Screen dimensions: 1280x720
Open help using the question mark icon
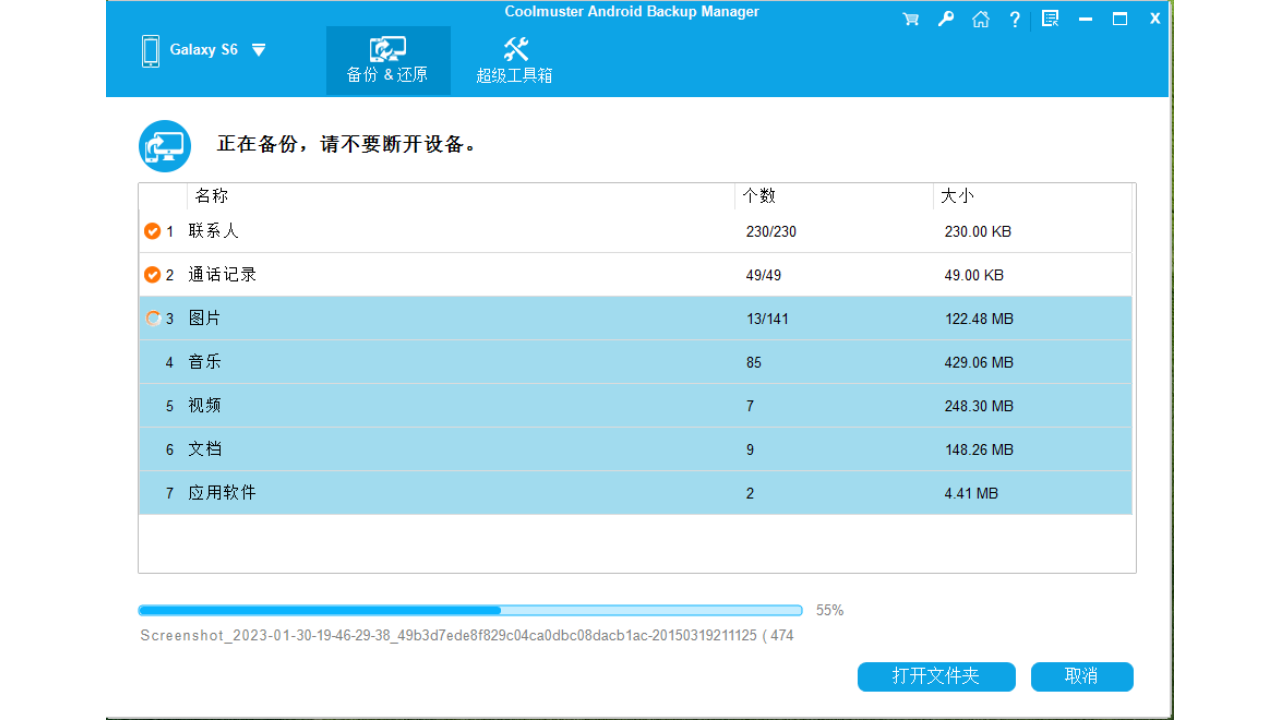click(x=1014, y=18)
